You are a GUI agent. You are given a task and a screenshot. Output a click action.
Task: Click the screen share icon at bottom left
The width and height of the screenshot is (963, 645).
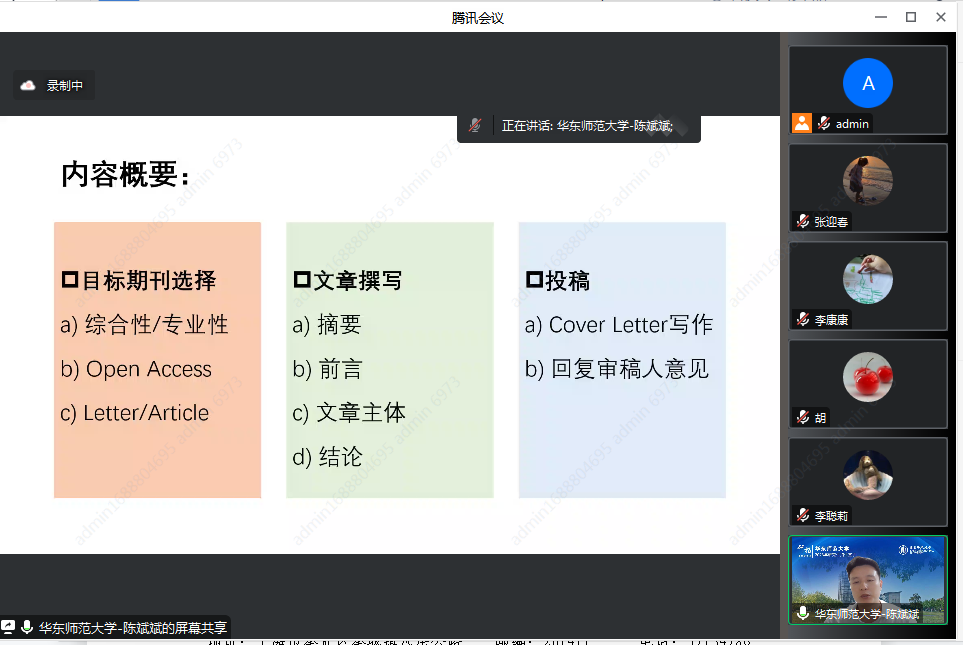coord(9,627)
